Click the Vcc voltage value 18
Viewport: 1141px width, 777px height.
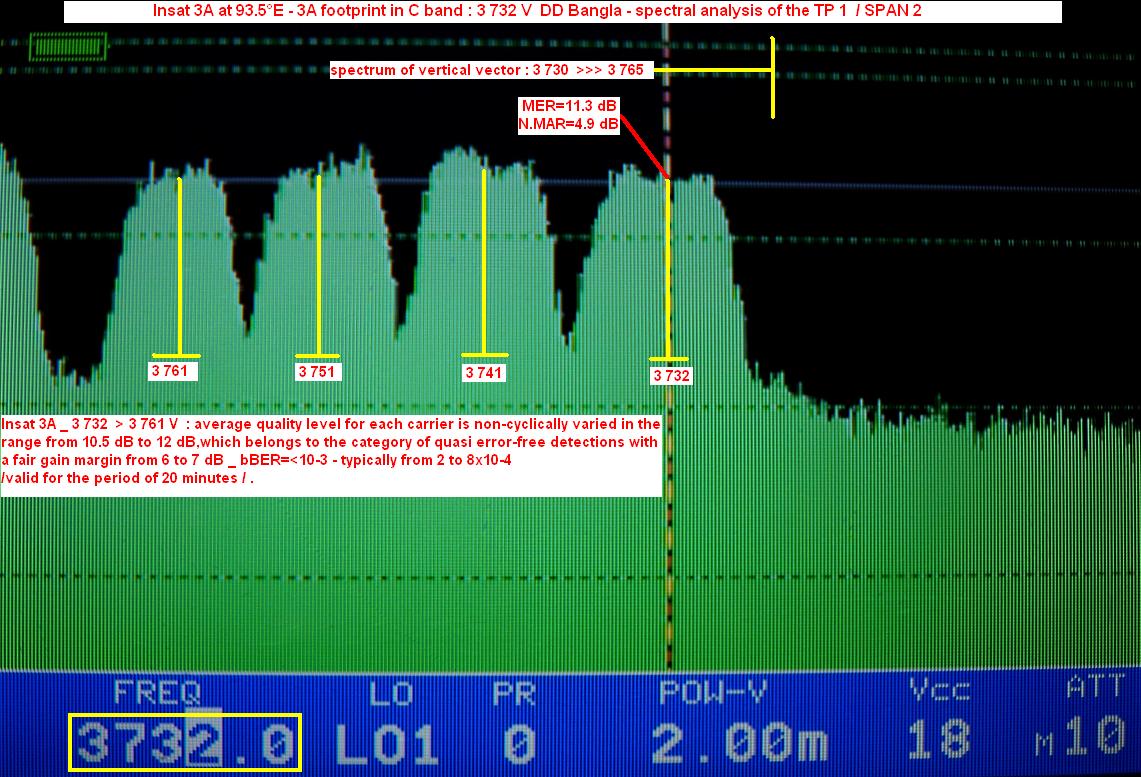tap(939, 739)
